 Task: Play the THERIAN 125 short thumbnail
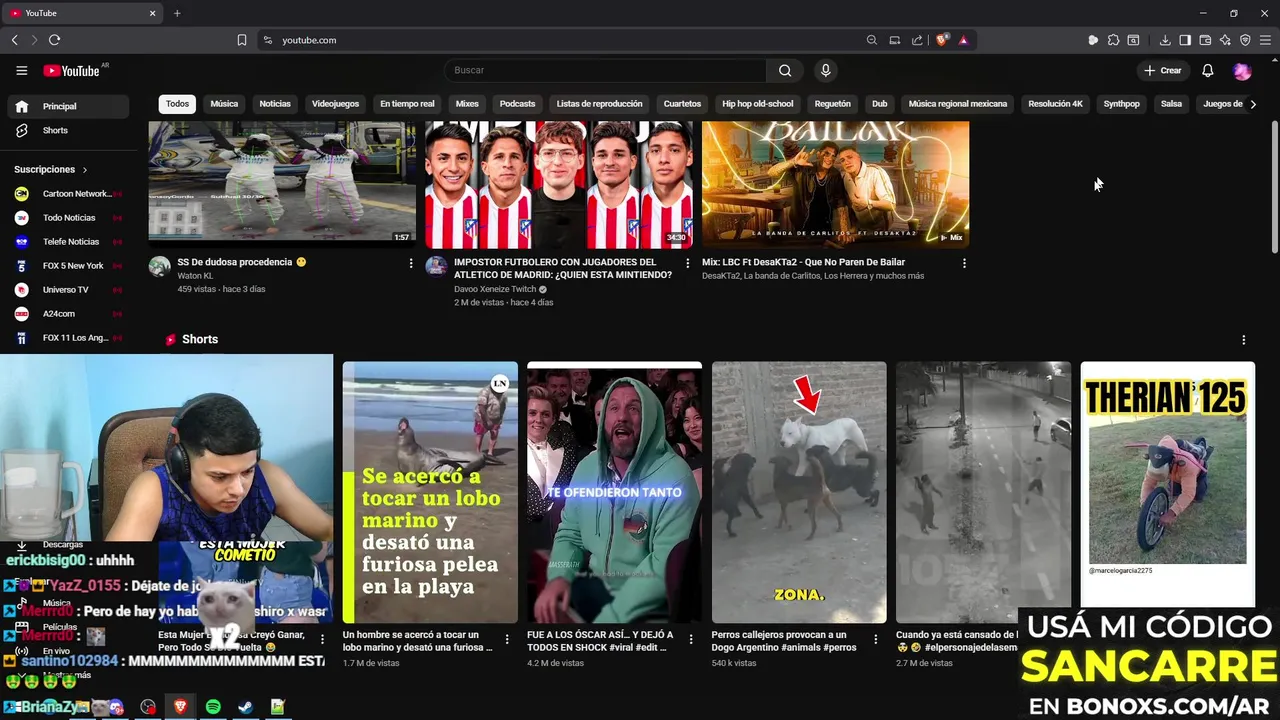pos(1167,484)
